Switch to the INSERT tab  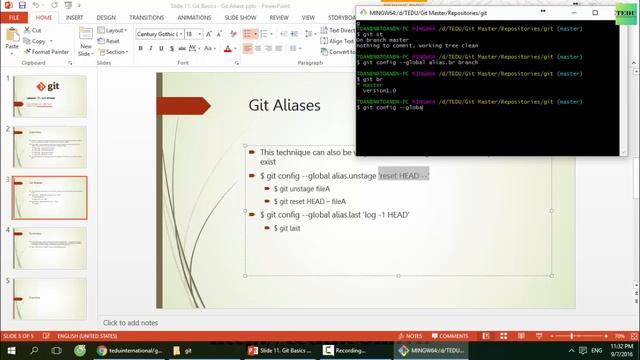[x=74, y=18]
